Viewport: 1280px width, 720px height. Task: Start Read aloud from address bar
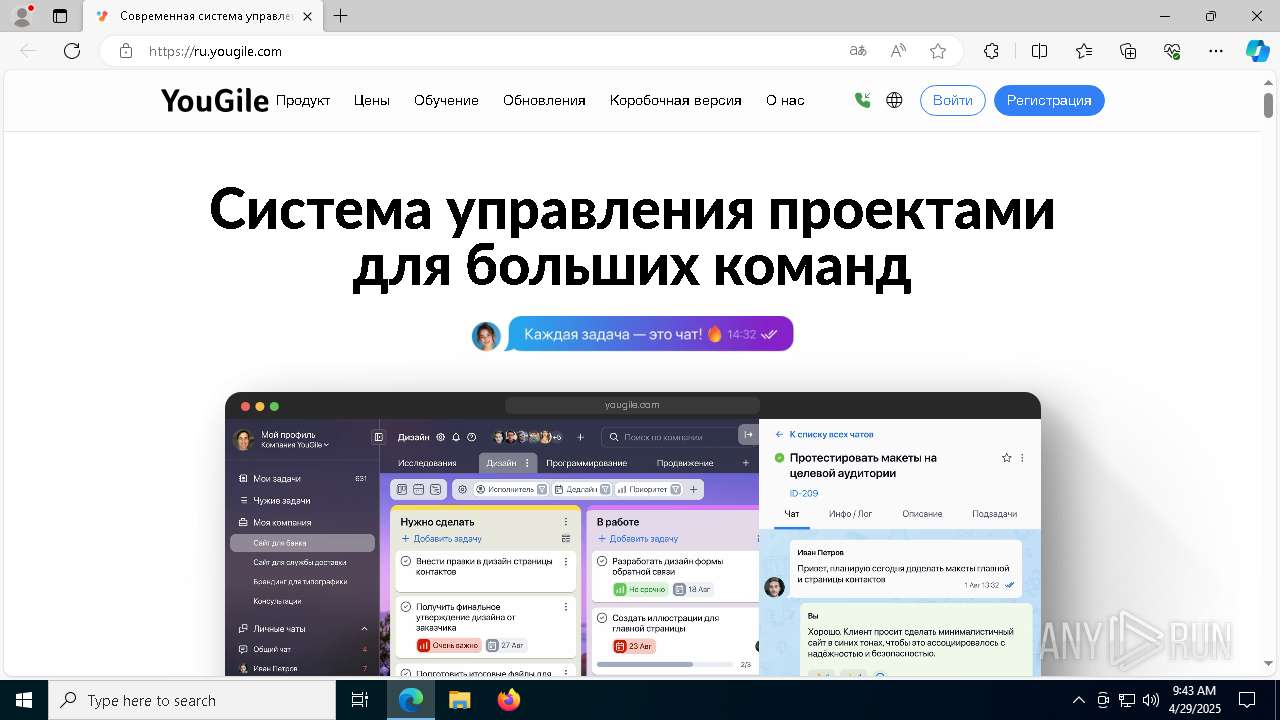coord(898,51)
